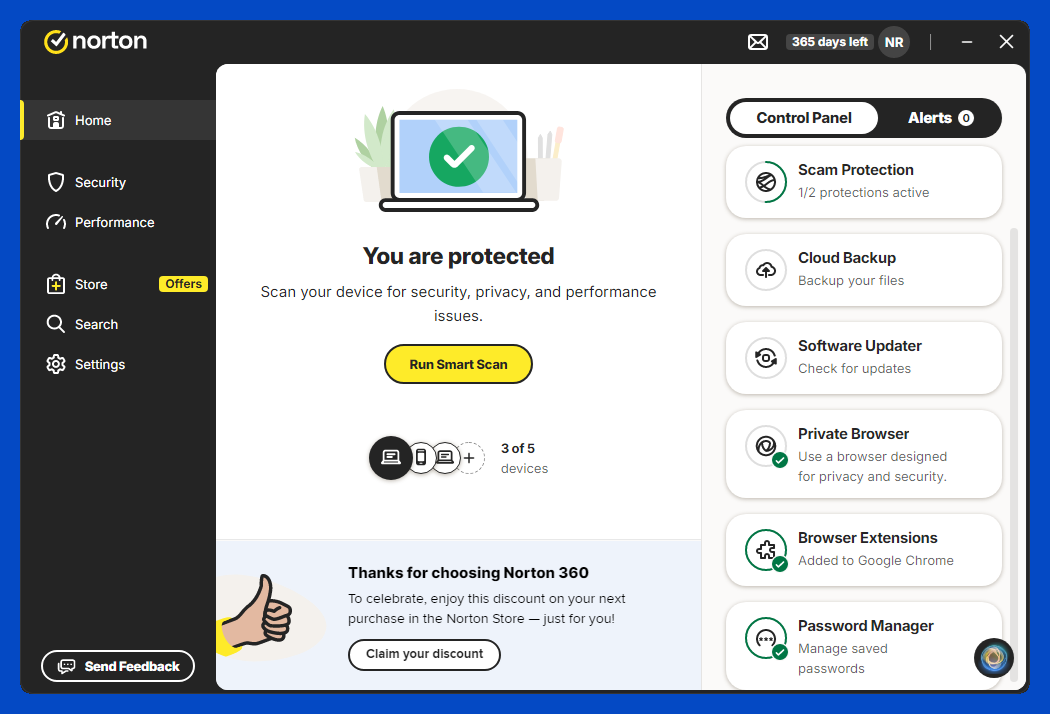This screenshot has width=1050, height=714.
Task: Select the current laptop device icon
Action: (390, 457)
